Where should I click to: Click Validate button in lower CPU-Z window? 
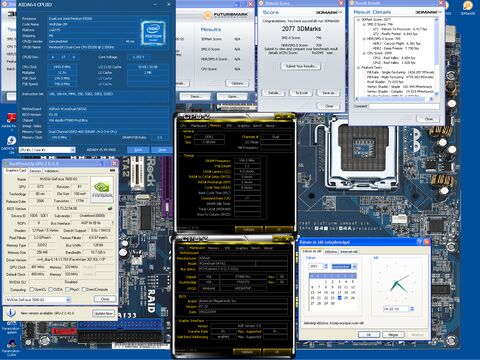[246, 352]
